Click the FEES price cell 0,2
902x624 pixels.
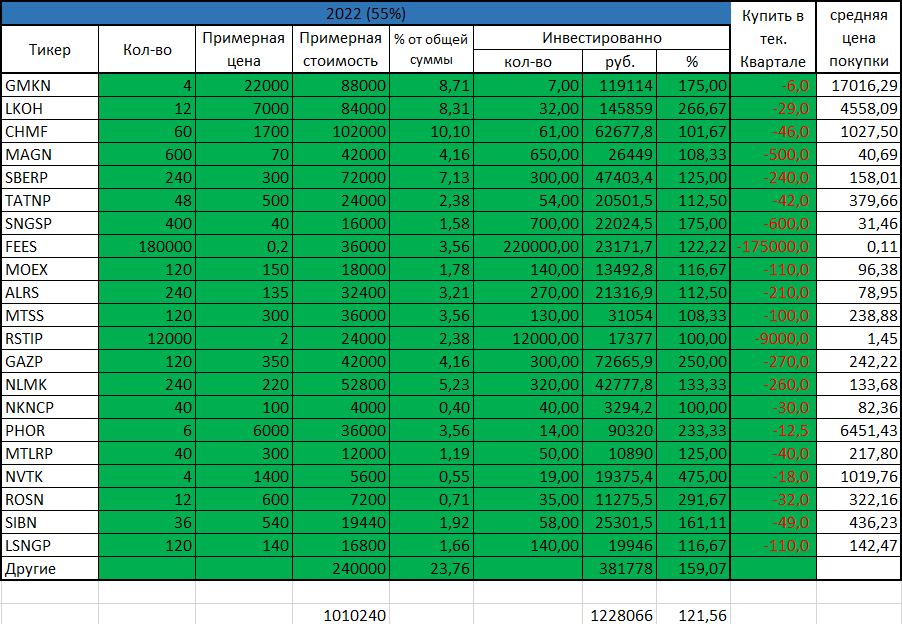point(244,247)
